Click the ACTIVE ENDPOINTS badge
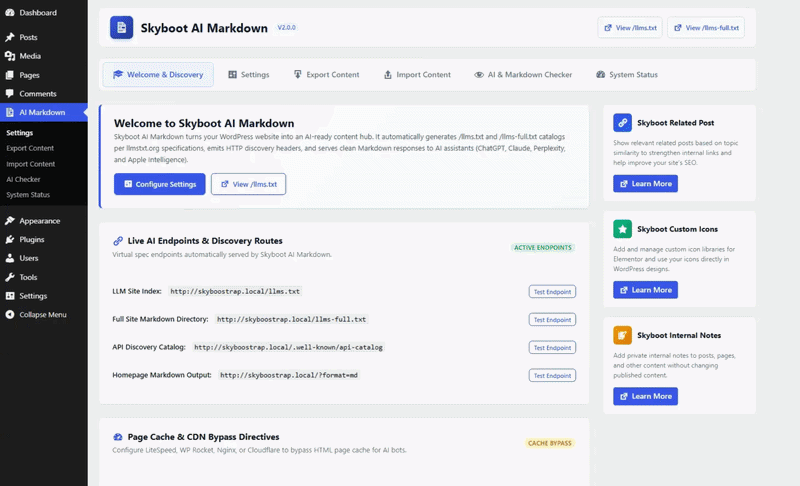Viewport: 800px width, 486px height. [543, 247]
